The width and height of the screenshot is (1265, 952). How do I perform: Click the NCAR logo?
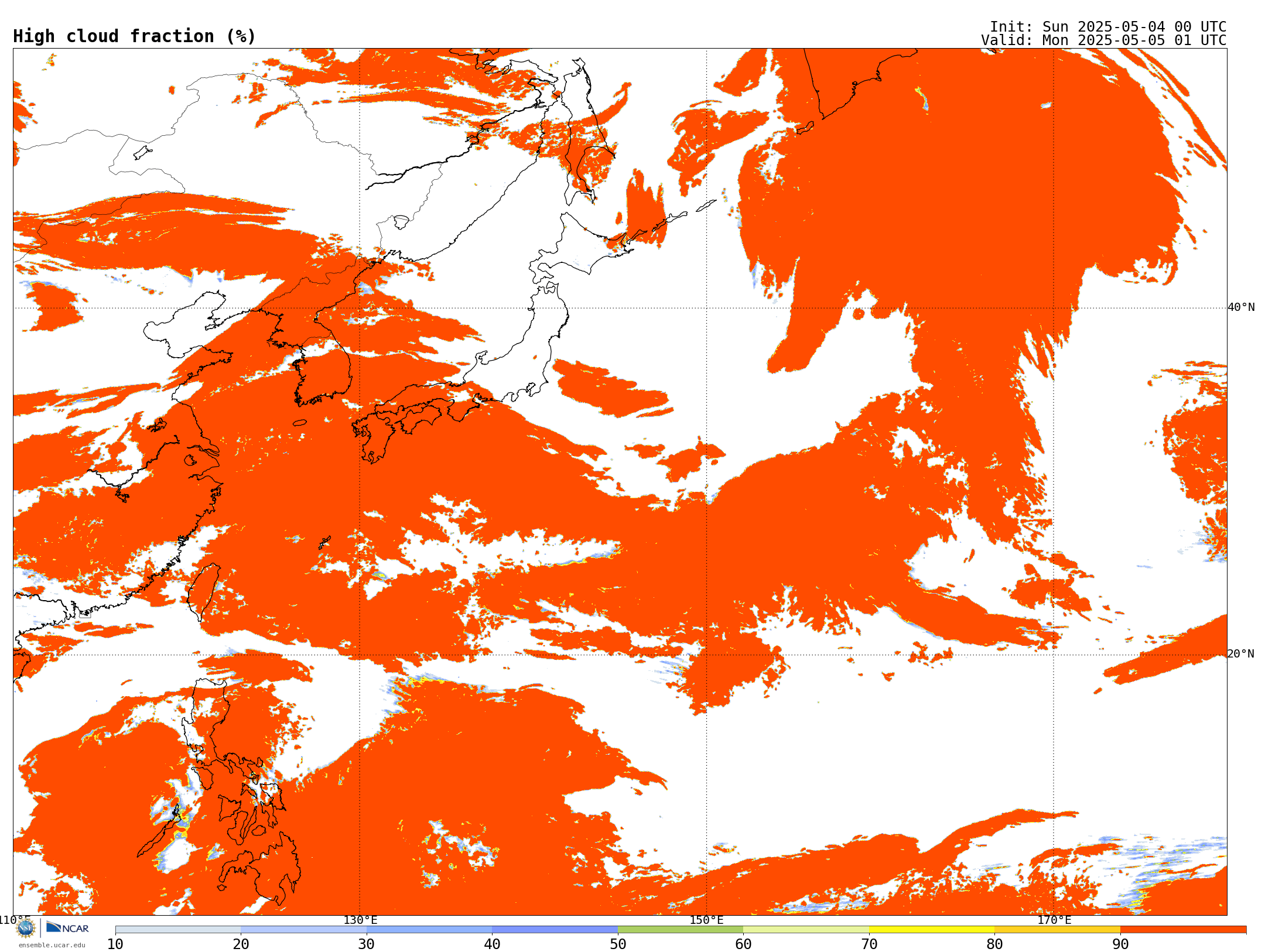[67, 928]
